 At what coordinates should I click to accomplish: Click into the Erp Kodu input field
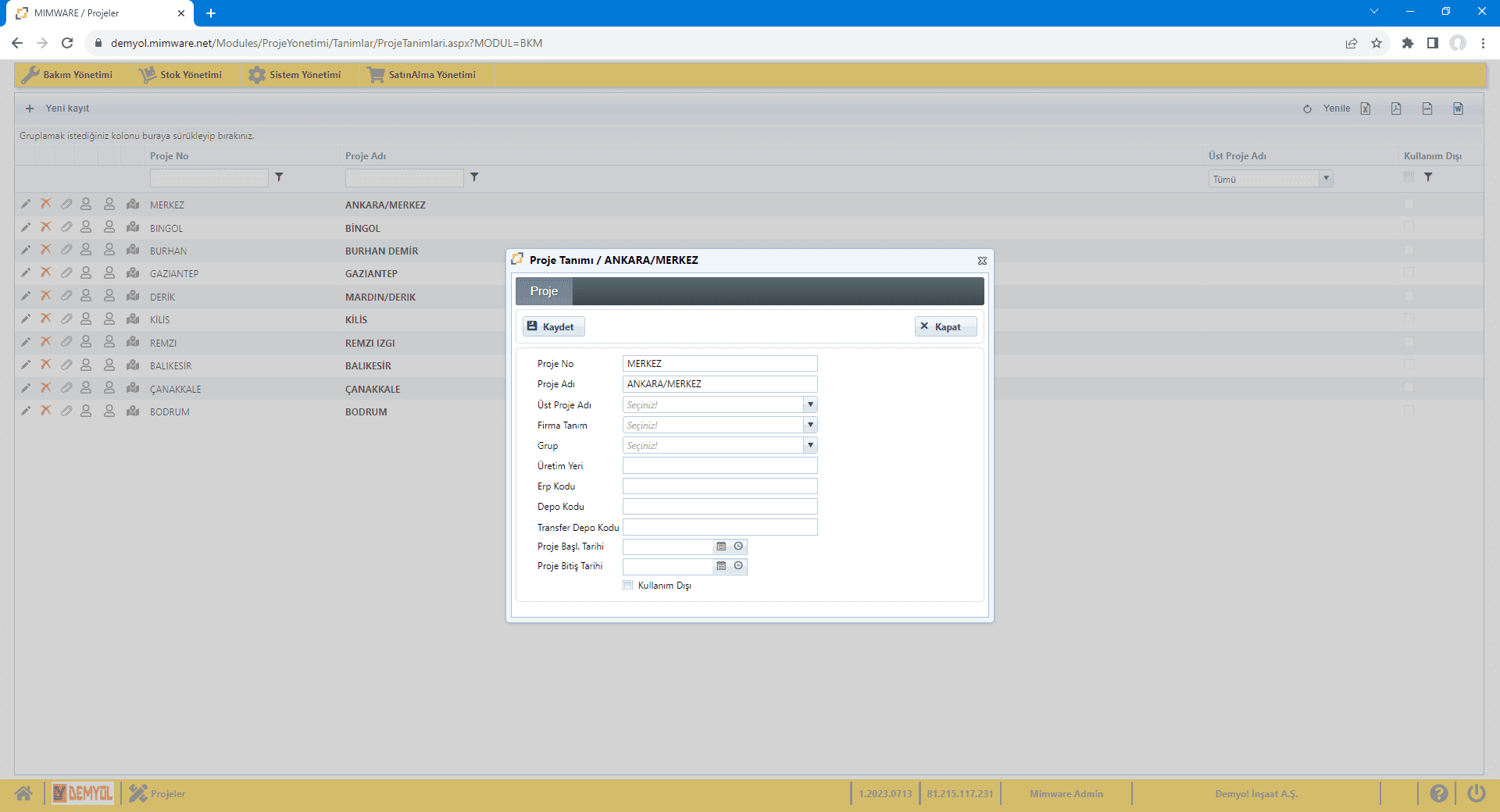720,486
